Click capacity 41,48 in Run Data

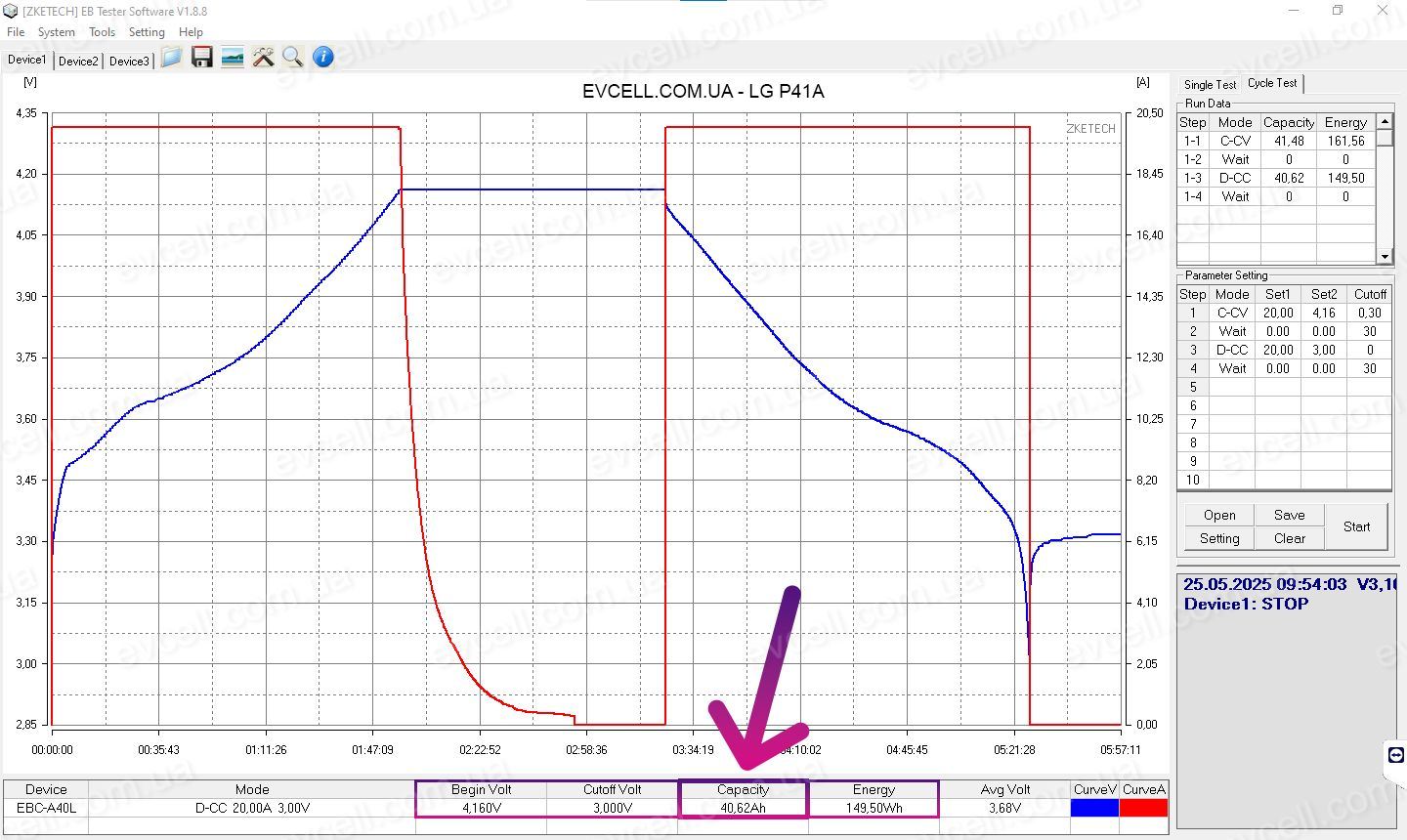pyautogui.click(x=1289, y=141)
